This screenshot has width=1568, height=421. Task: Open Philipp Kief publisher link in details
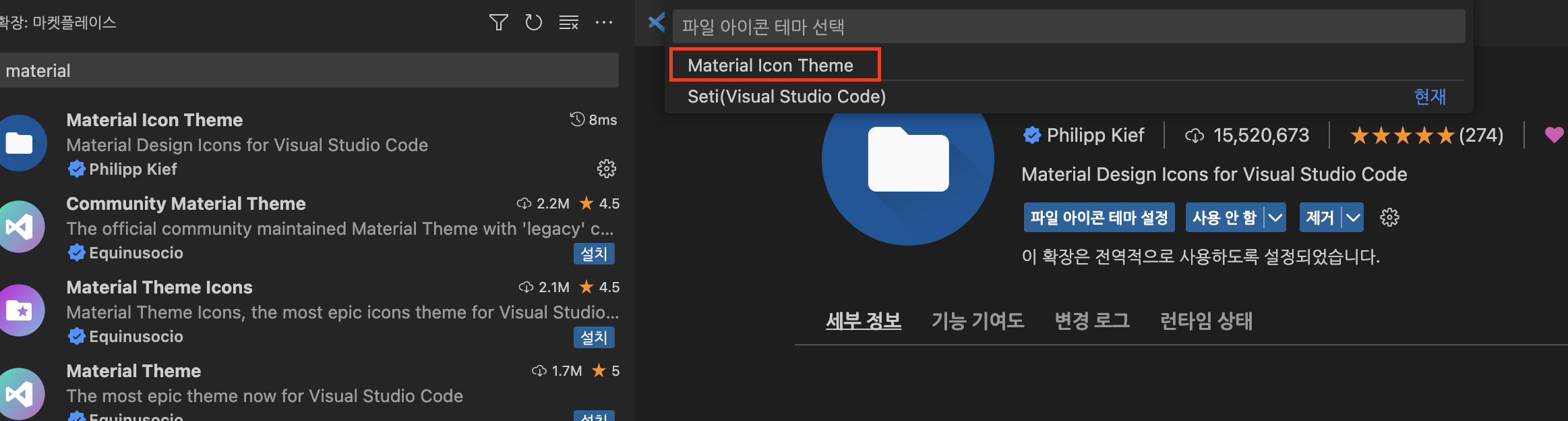1095,136
